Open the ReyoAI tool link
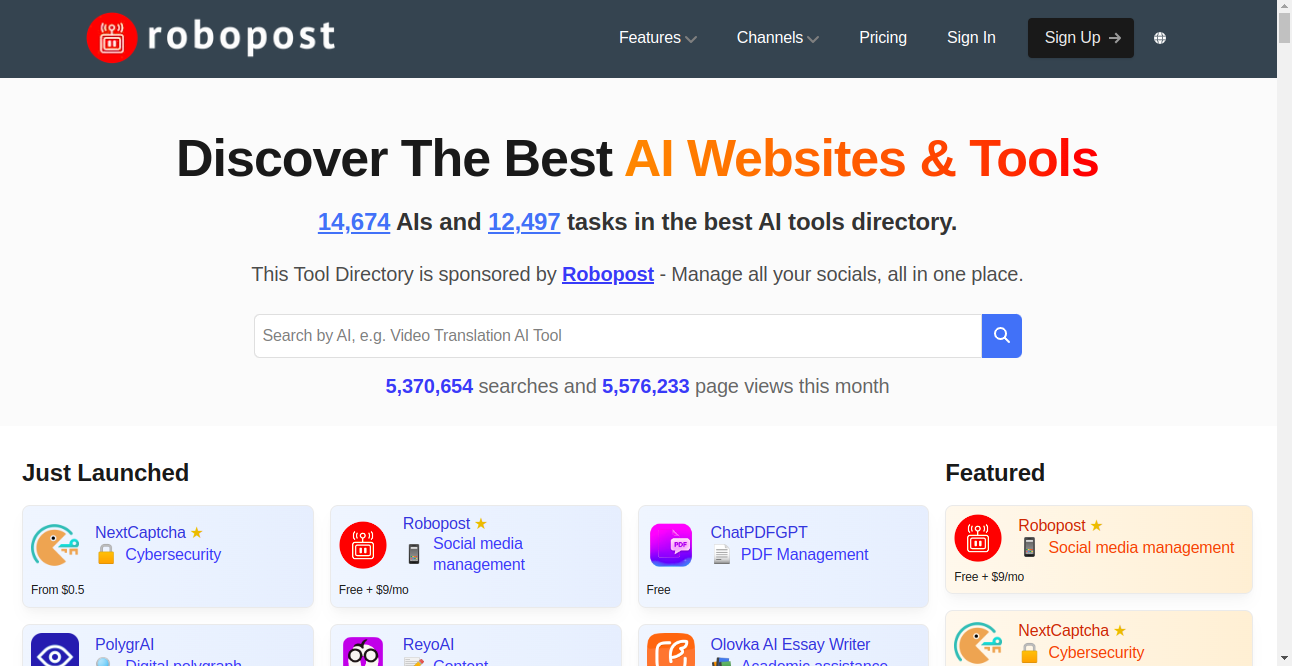The height and width of the screenshot is (666, 1292). click(x=429, y=645)
